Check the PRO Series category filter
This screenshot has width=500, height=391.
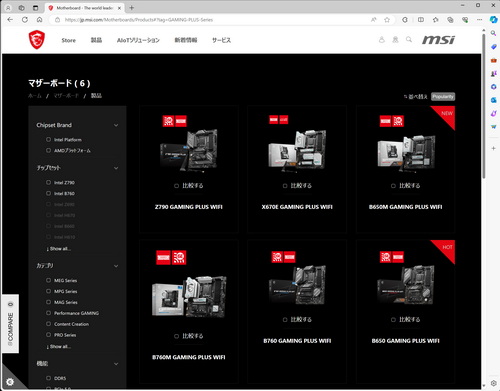(48, 335)
